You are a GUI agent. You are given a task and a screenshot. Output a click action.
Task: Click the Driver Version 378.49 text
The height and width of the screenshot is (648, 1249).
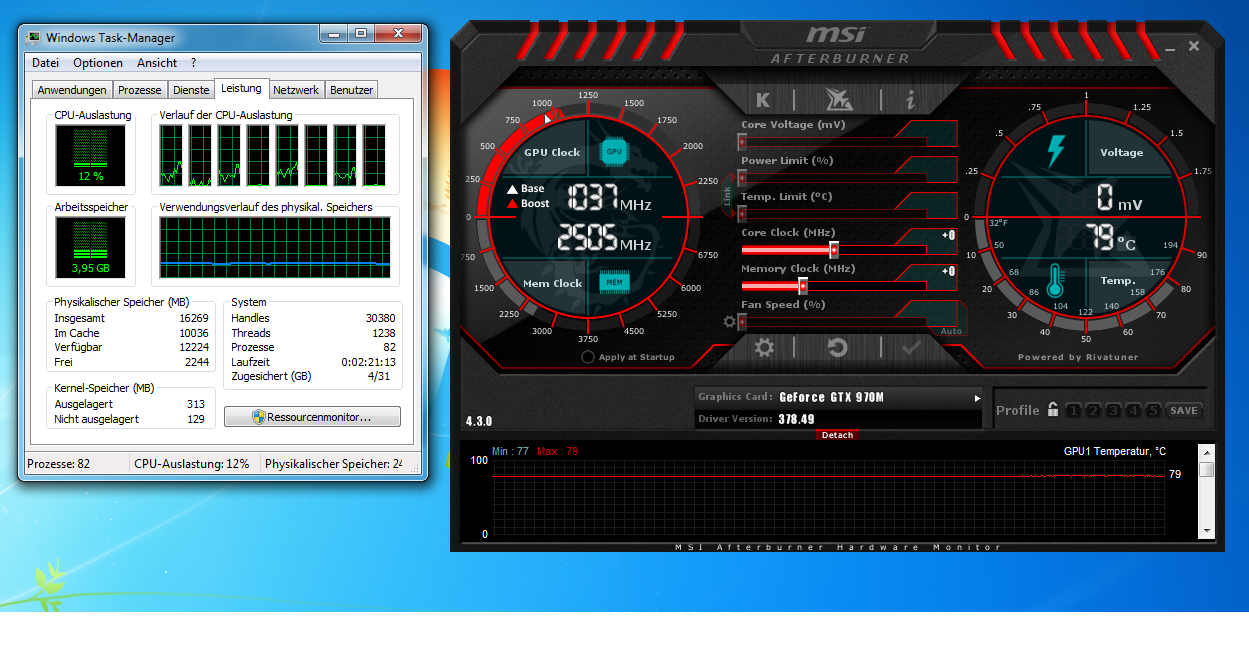tap(756, 419)
